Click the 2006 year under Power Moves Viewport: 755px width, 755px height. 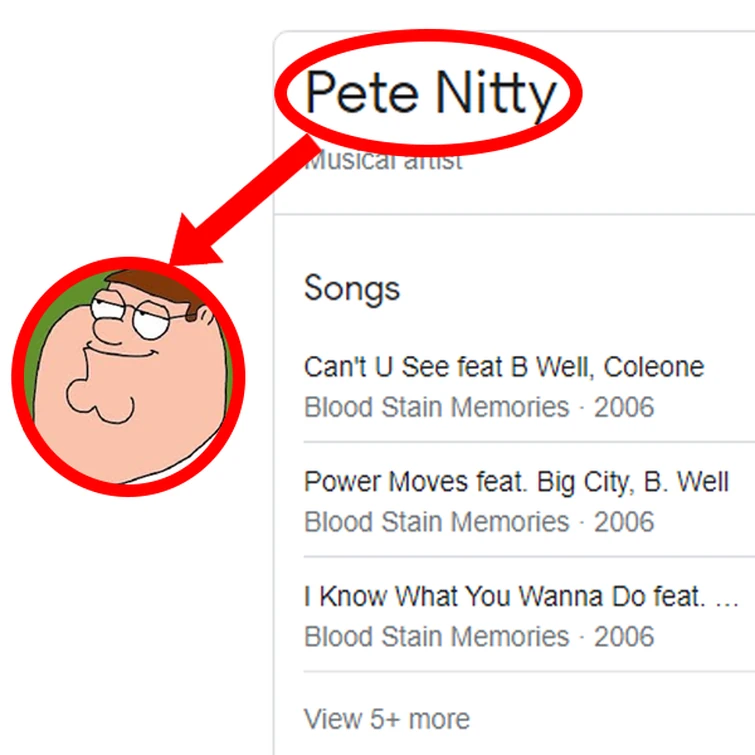(624, 522)
